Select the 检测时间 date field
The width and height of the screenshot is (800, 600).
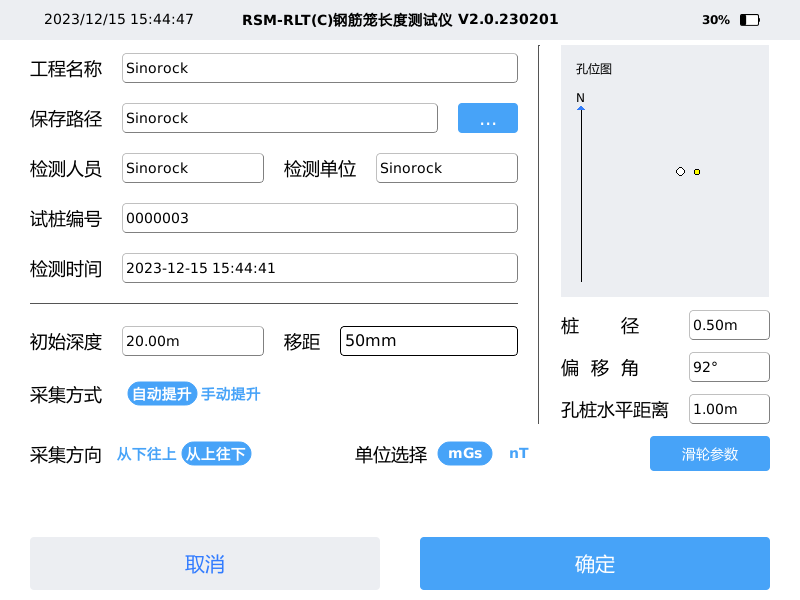(319, 268)
